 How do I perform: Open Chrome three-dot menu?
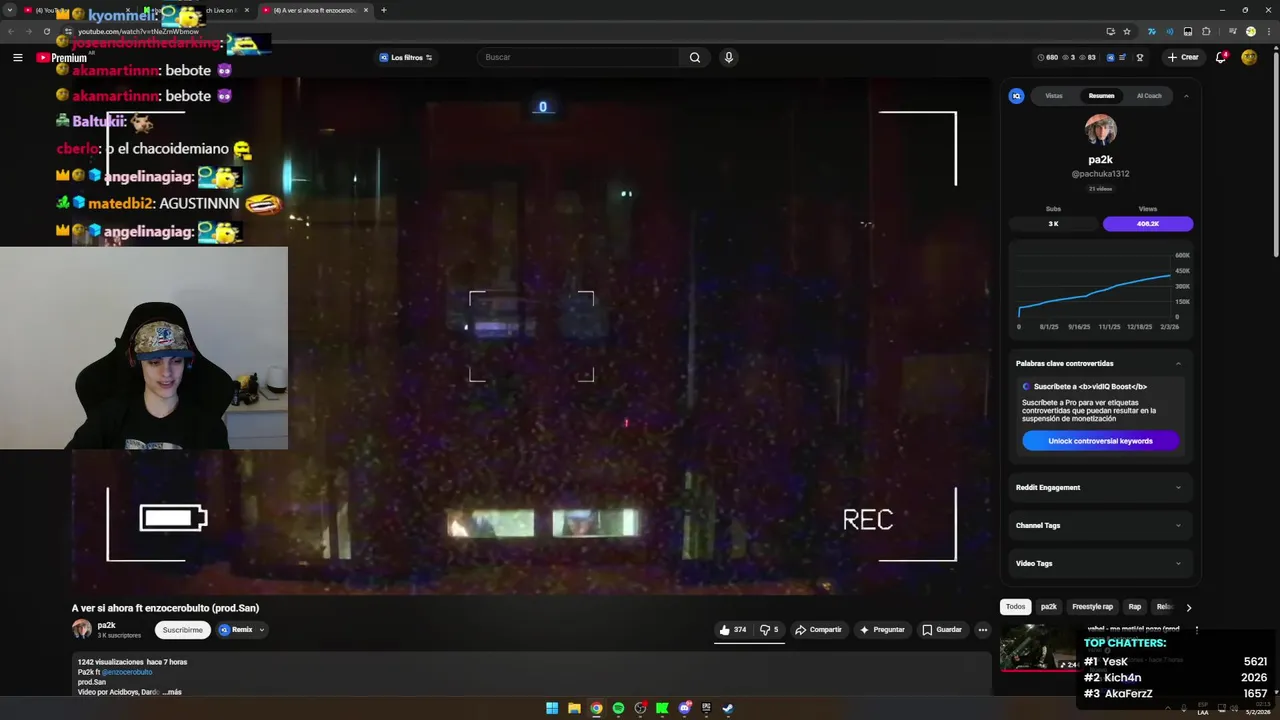click(x=1267, y=31)
